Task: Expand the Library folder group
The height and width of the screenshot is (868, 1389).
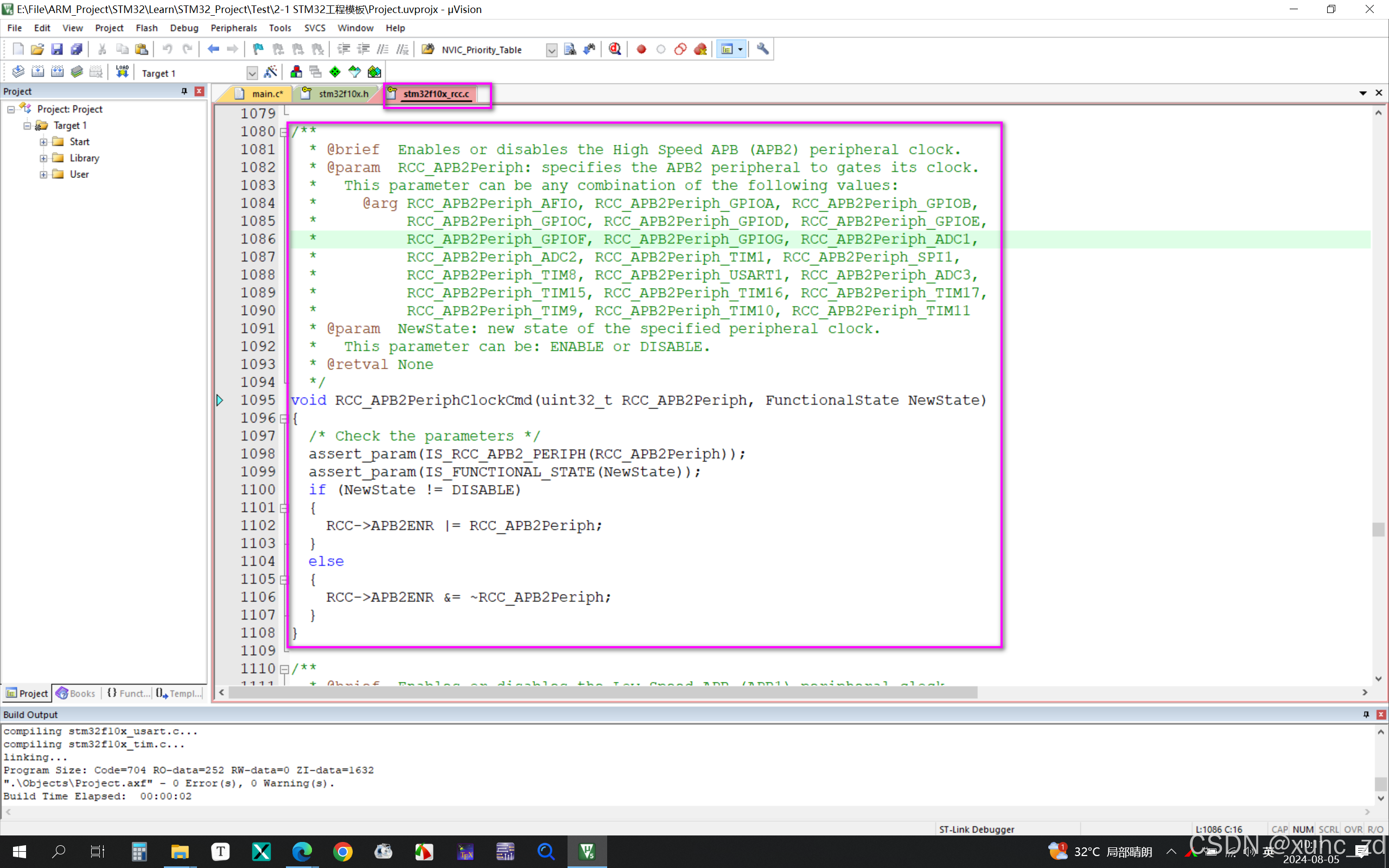Action: coord(43,158)
